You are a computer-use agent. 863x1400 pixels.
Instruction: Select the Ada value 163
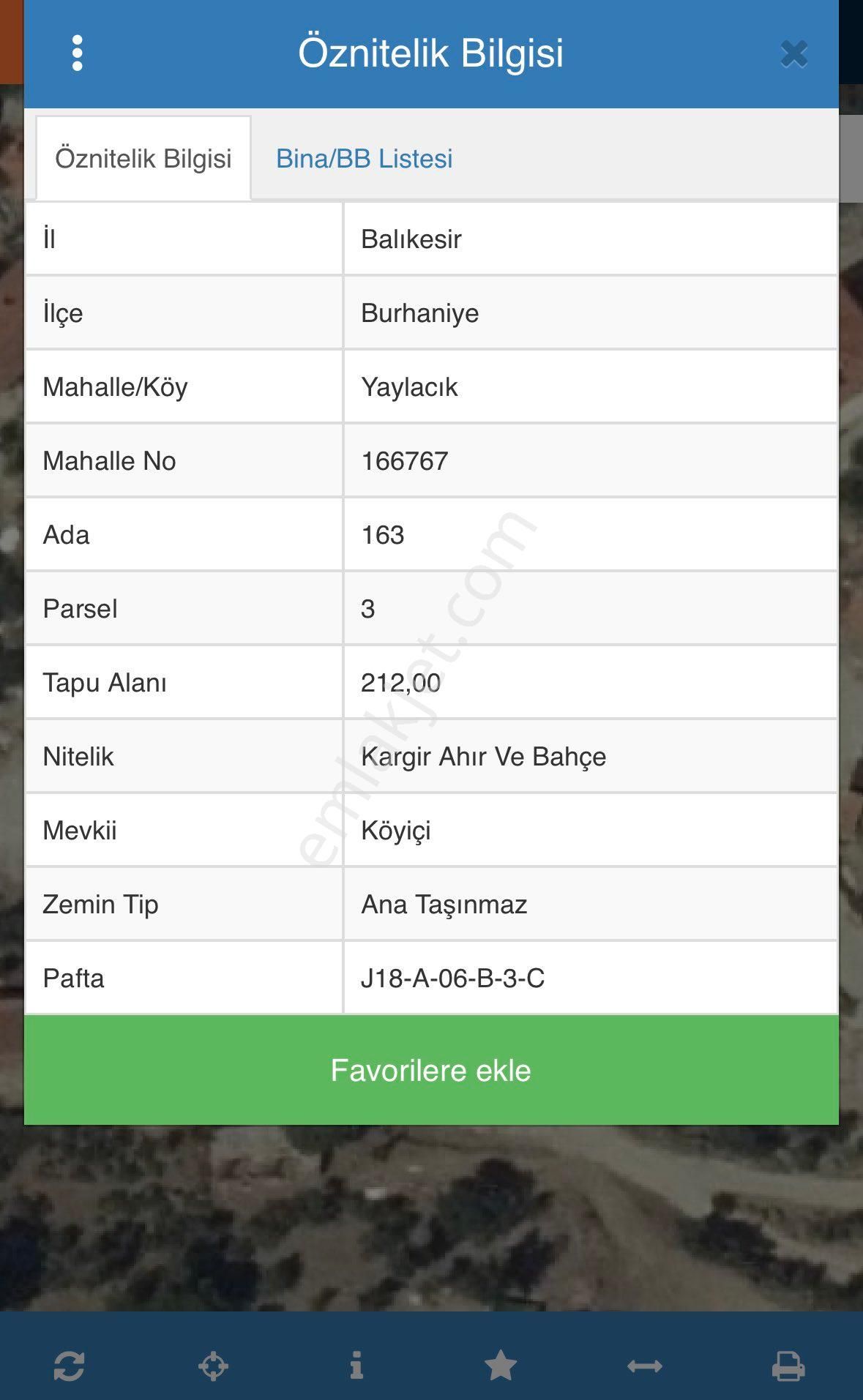383,535
